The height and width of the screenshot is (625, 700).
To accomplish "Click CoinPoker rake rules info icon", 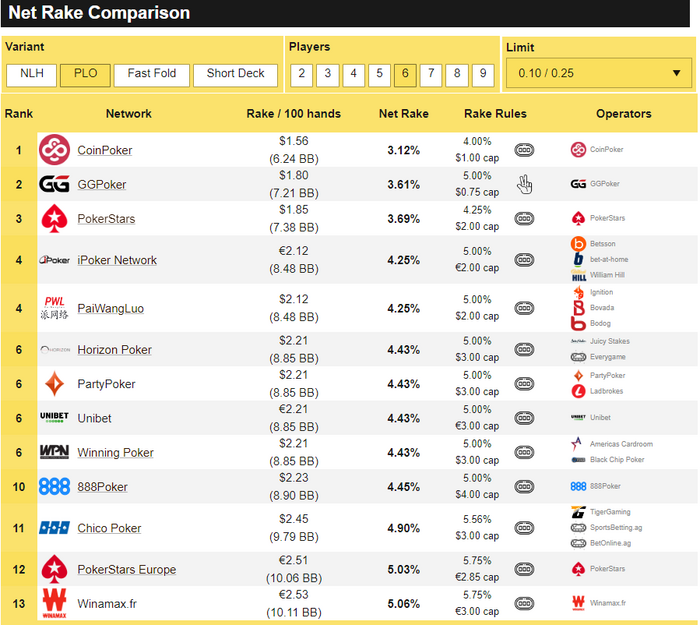I will coord(524,150).
